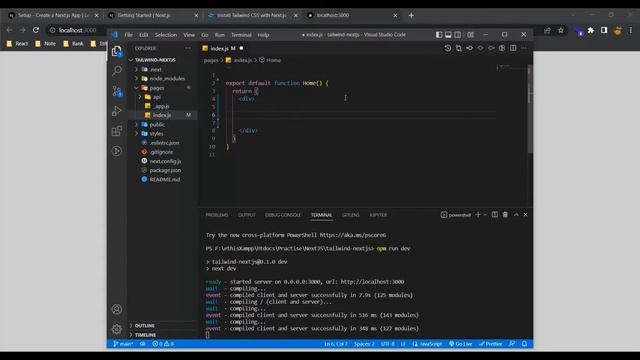Open the Help menu
This screenshot has width=640, height=360.
pos(263,35)
